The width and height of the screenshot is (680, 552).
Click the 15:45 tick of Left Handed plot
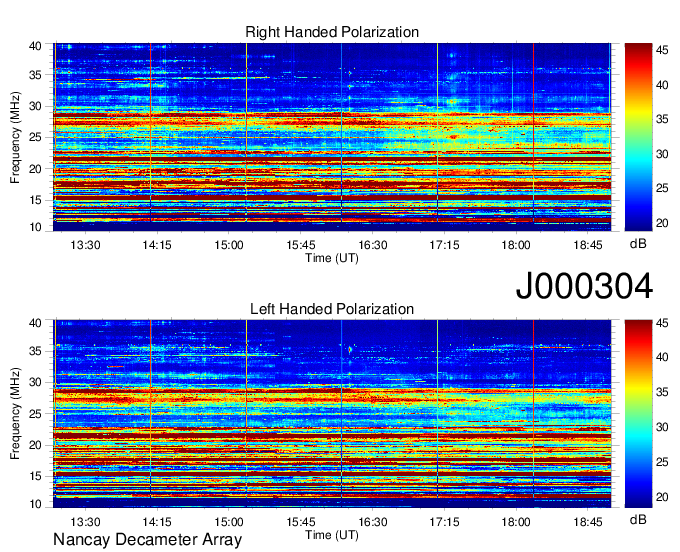pos(301,522)
